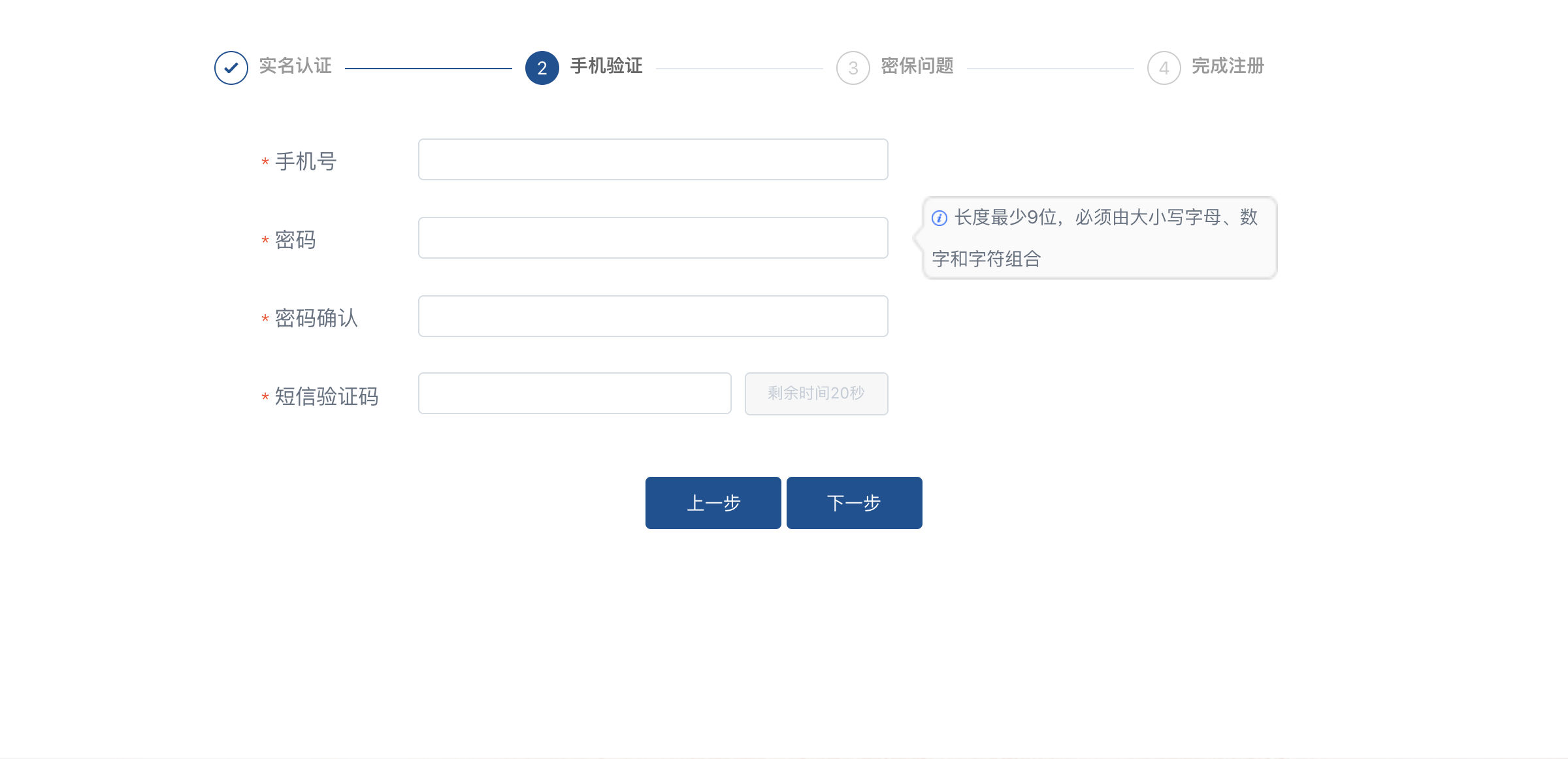Select the 实名认证 step label

(295, 66)
